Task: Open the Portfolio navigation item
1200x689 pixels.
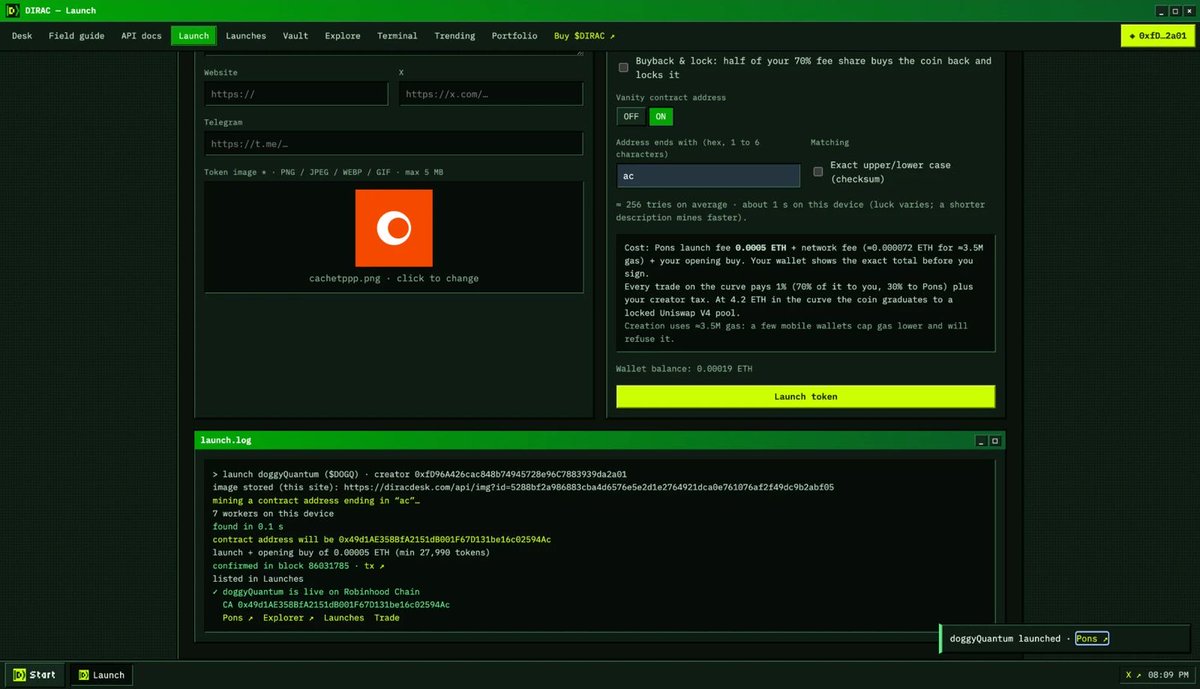Action: 514,36
